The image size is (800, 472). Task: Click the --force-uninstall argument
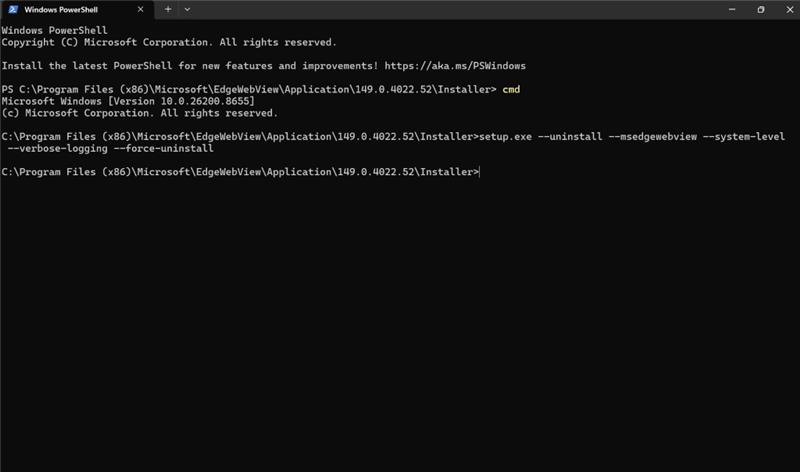point(164,148)
